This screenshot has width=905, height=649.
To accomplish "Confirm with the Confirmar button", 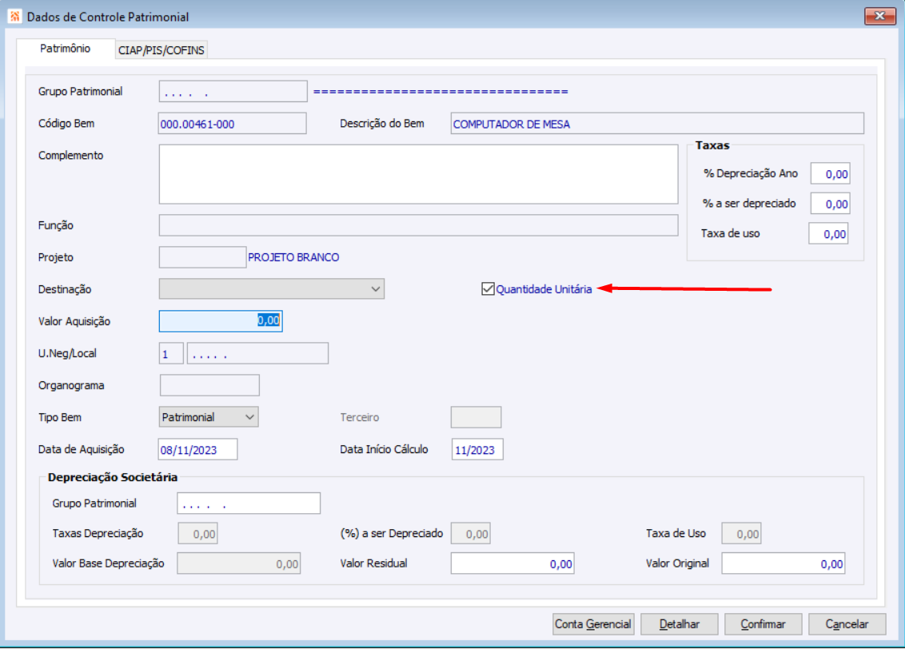I will point(763,624).
